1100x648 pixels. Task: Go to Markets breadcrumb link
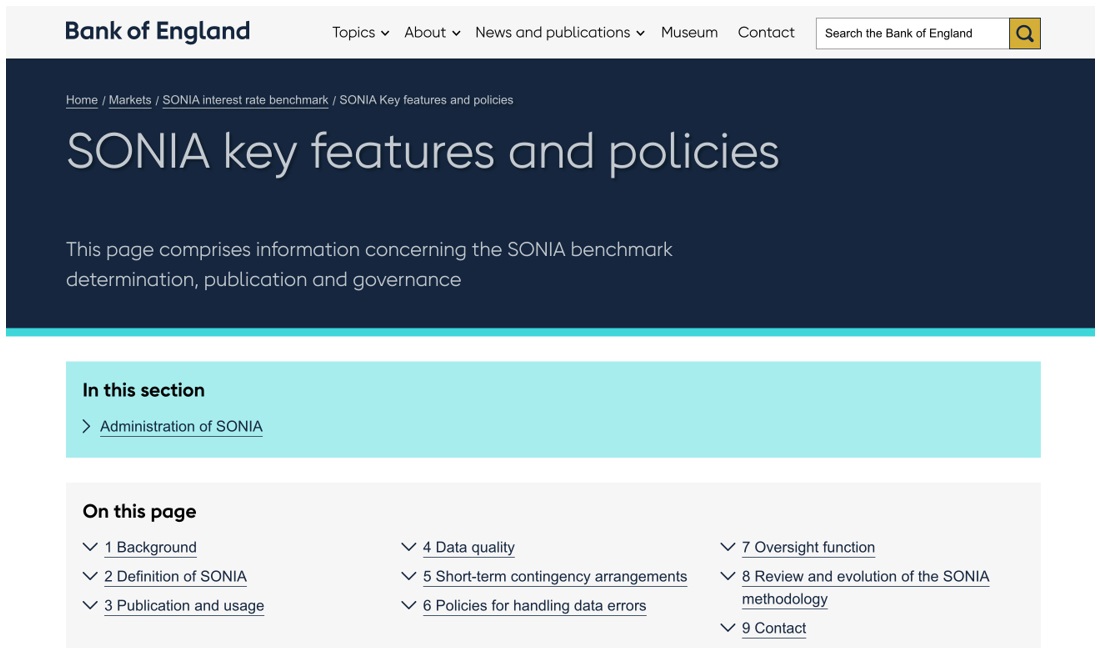(130, 100)
